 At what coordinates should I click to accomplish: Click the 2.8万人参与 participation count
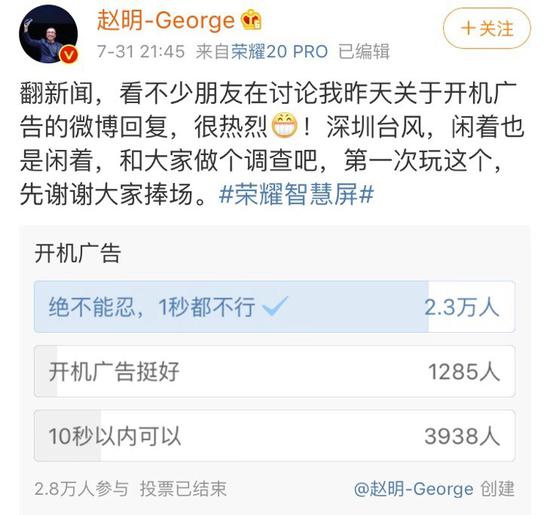(x=81, y=489)
